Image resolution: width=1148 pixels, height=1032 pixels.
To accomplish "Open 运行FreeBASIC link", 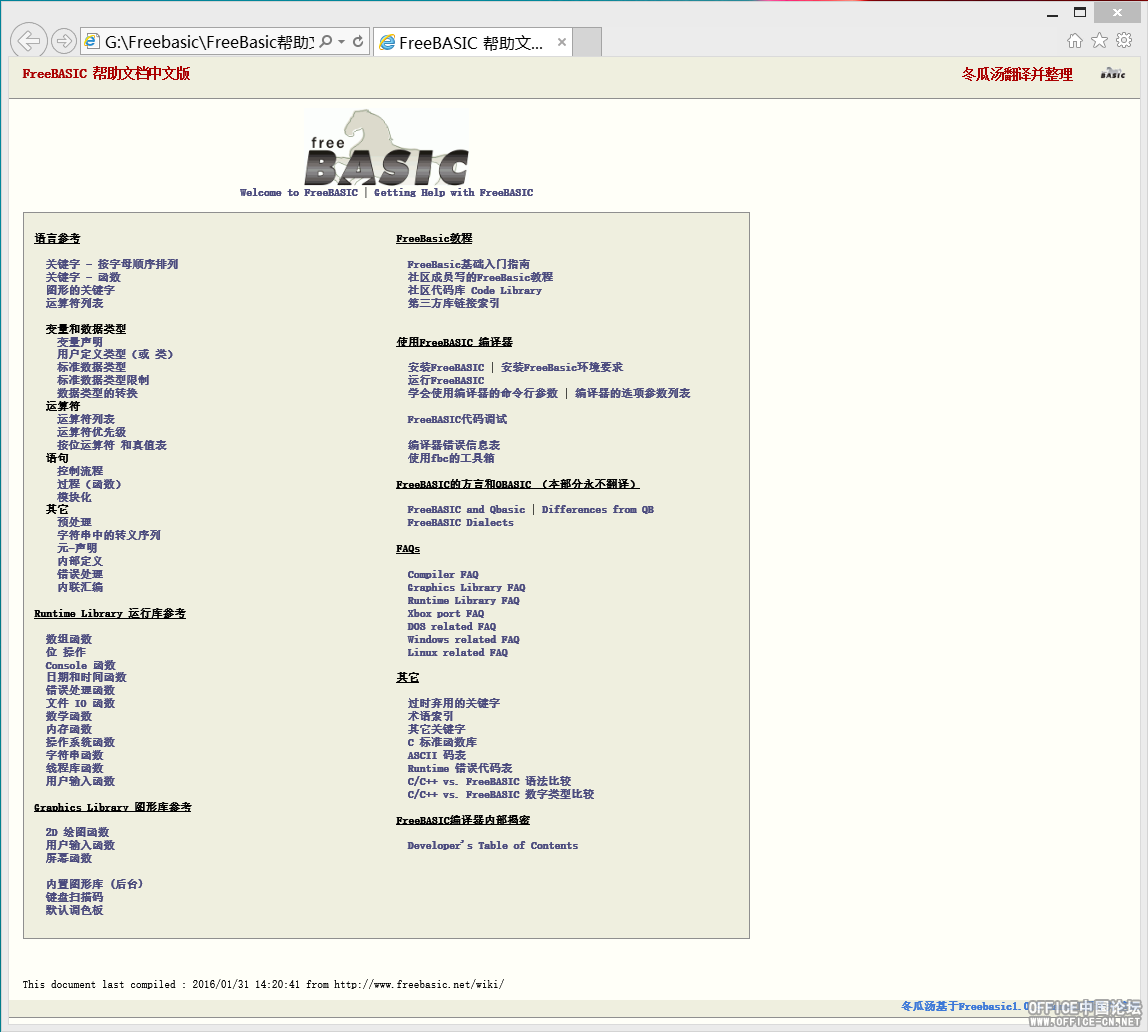I will click(x=446, y=381).
